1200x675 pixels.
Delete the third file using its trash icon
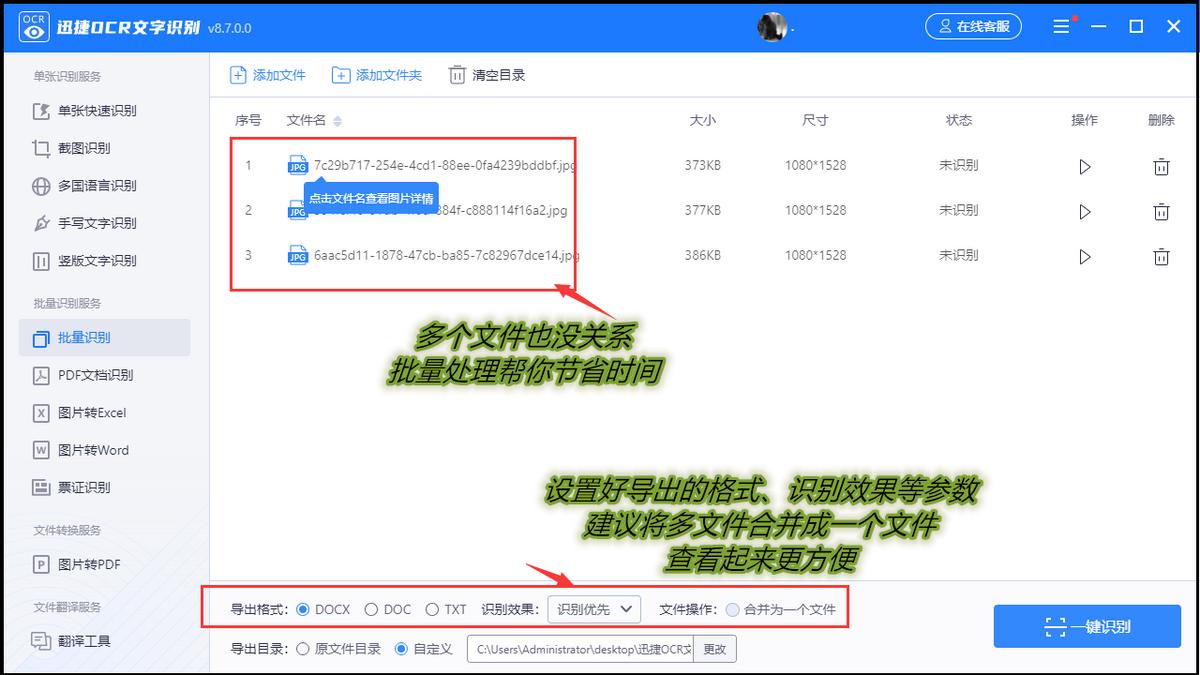pos(1161,256)
